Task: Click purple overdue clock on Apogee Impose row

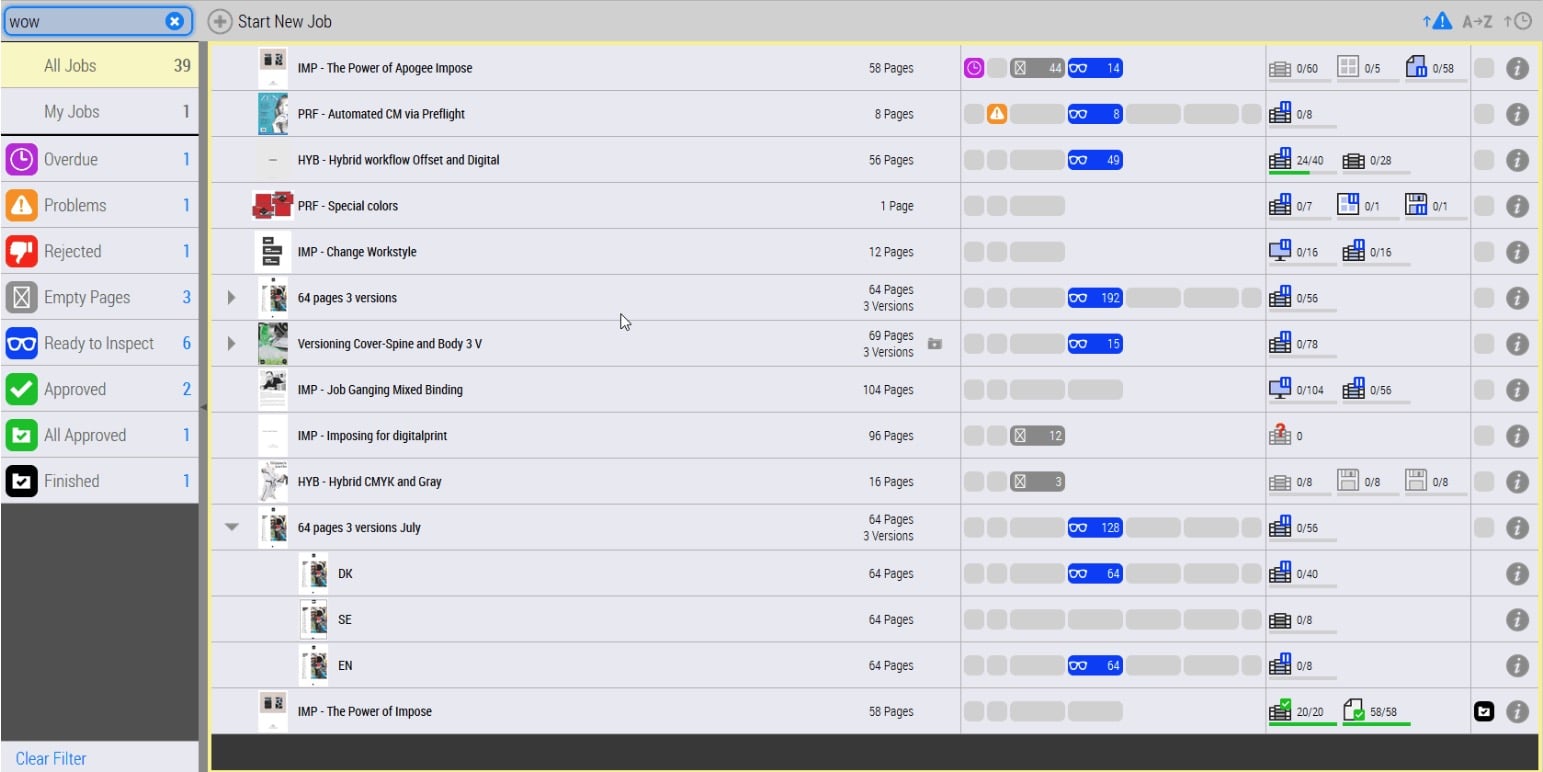Action: click(973, 68)
